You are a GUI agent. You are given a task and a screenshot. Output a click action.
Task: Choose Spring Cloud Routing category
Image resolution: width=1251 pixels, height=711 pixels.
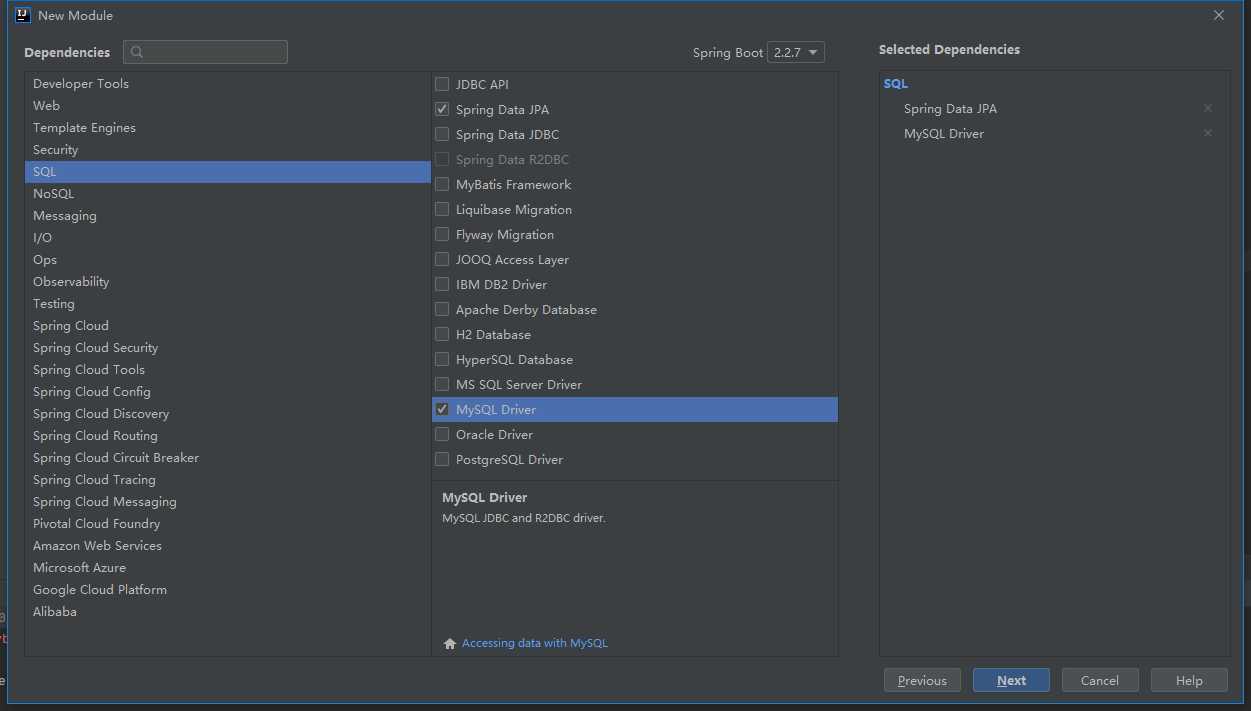click(228, 436)
